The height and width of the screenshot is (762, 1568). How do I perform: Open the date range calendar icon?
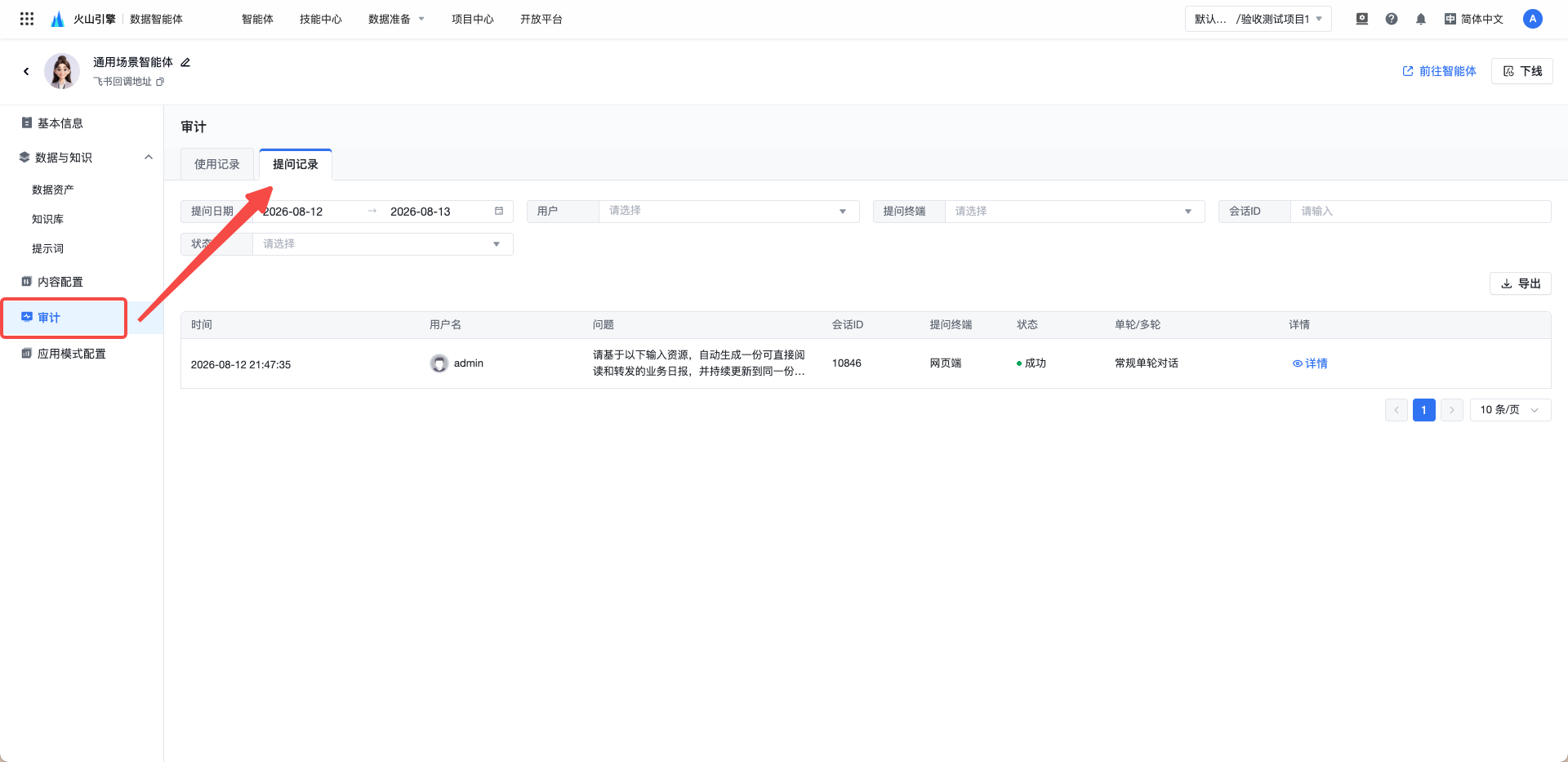coord(499,211)
